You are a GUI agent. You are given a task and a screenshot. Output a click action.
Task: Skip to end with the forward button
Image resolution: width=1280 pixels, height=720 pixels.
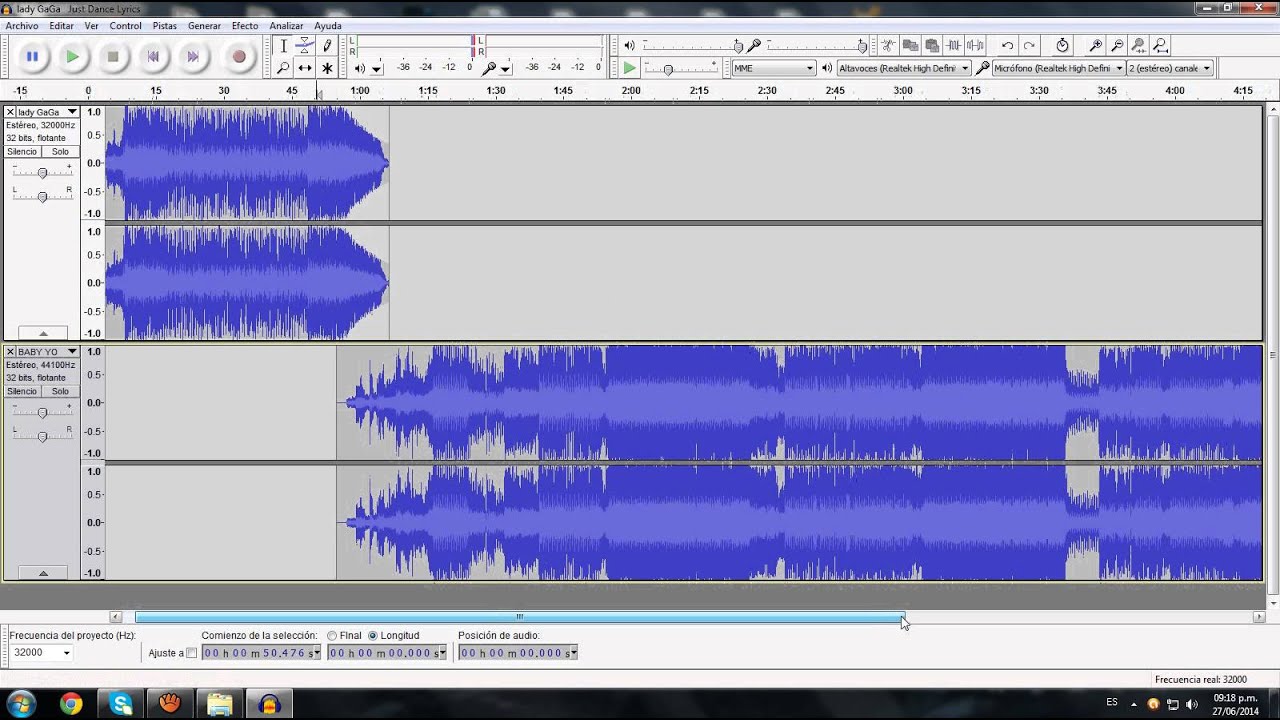pos(194,57)
